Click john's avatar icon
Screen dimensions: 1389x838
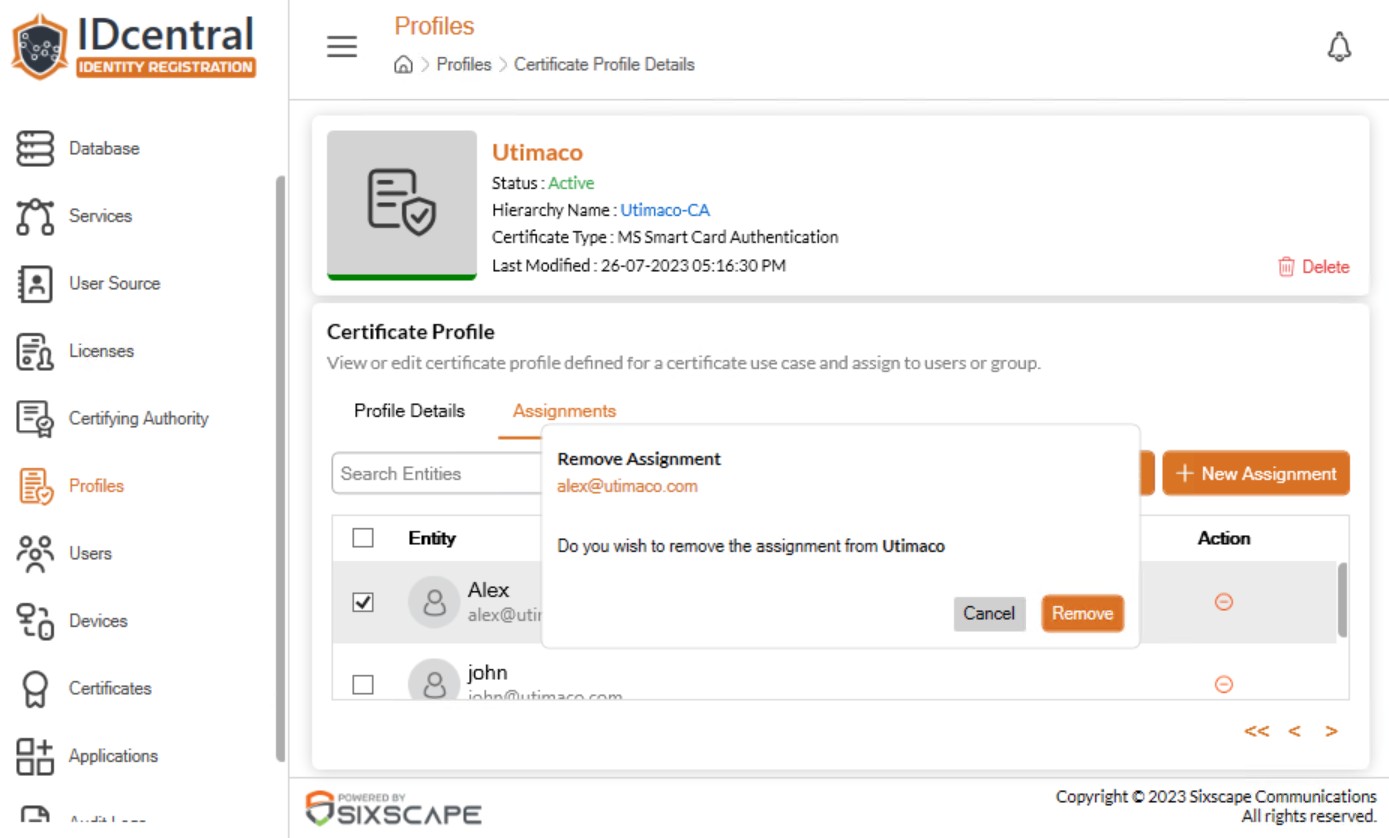click(434, 682)
